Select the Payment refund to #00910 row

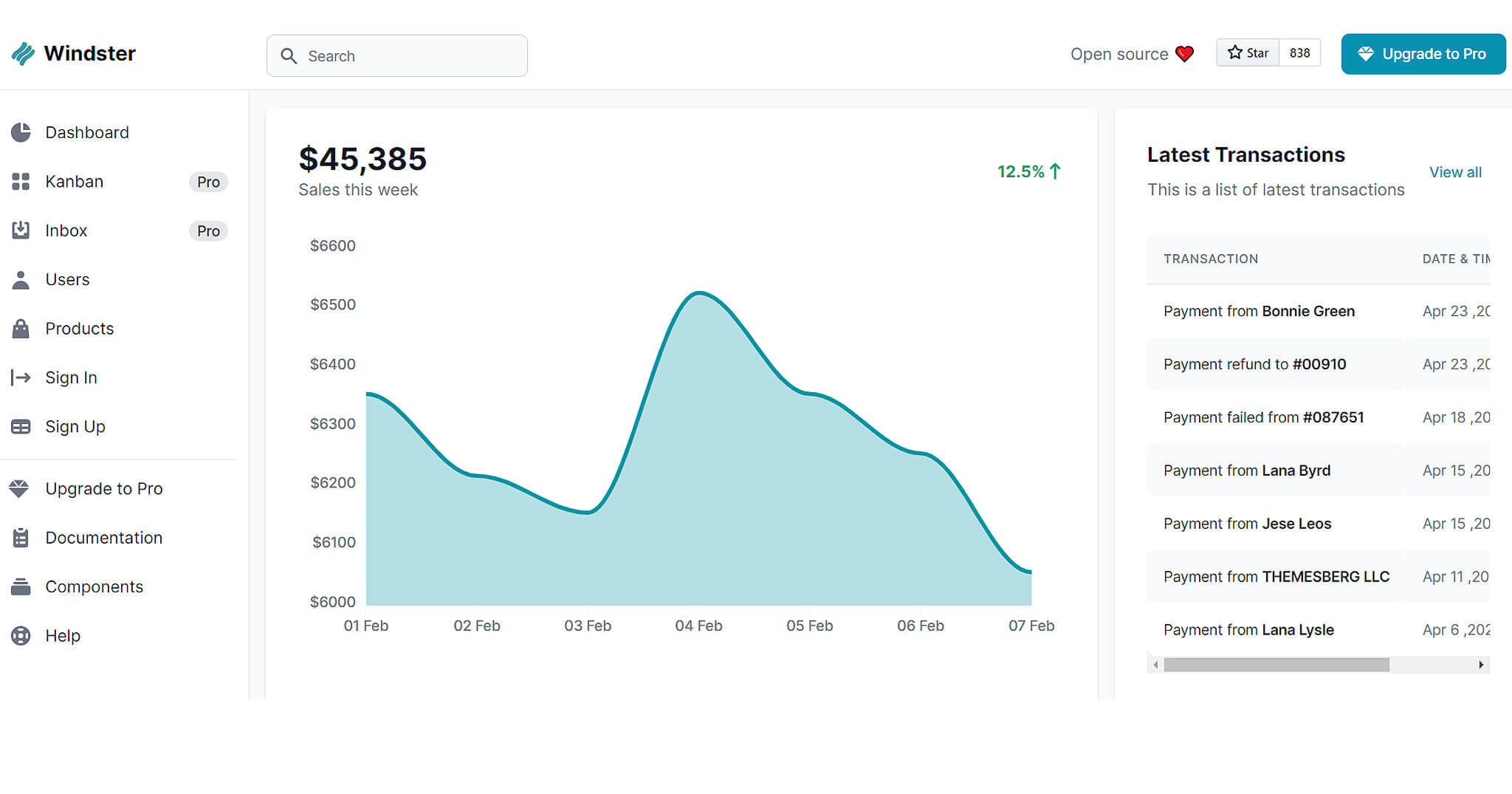(x=1319, y=364)
